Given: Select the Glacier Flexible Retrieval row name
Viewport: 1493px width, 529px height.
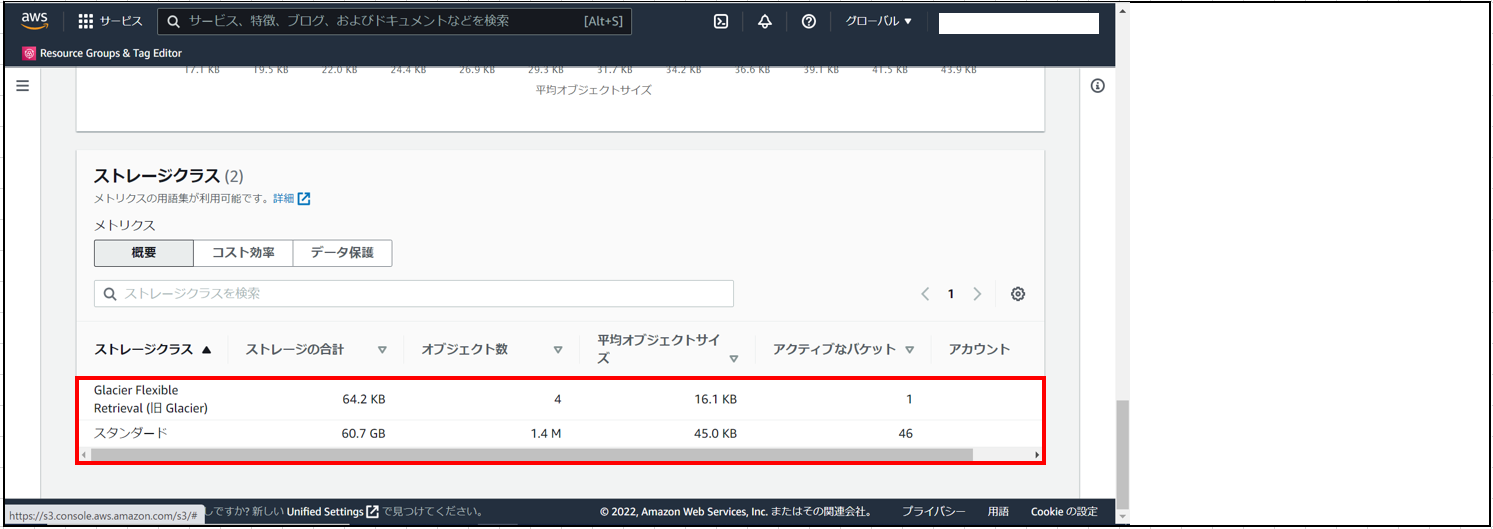Looking at the screenshot, I should (151, 399).
